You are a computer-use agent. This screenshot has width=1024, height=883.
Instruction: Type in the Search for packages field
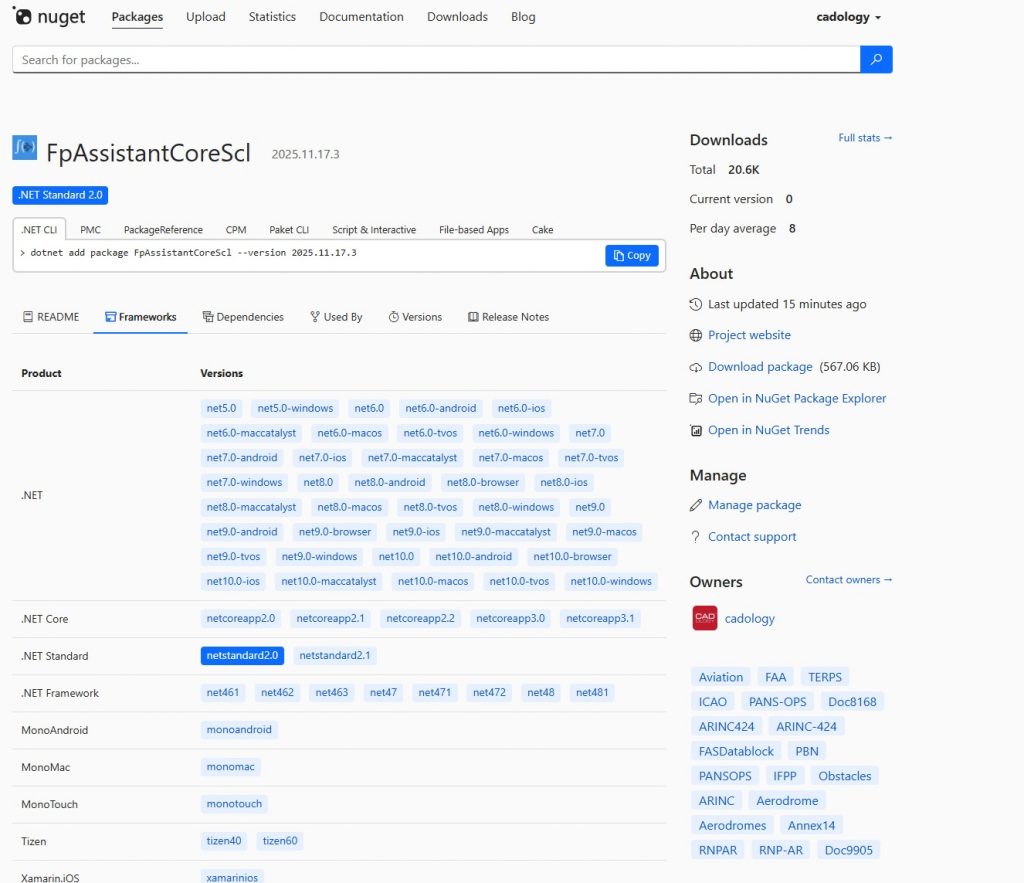click(x=436, y=60)
